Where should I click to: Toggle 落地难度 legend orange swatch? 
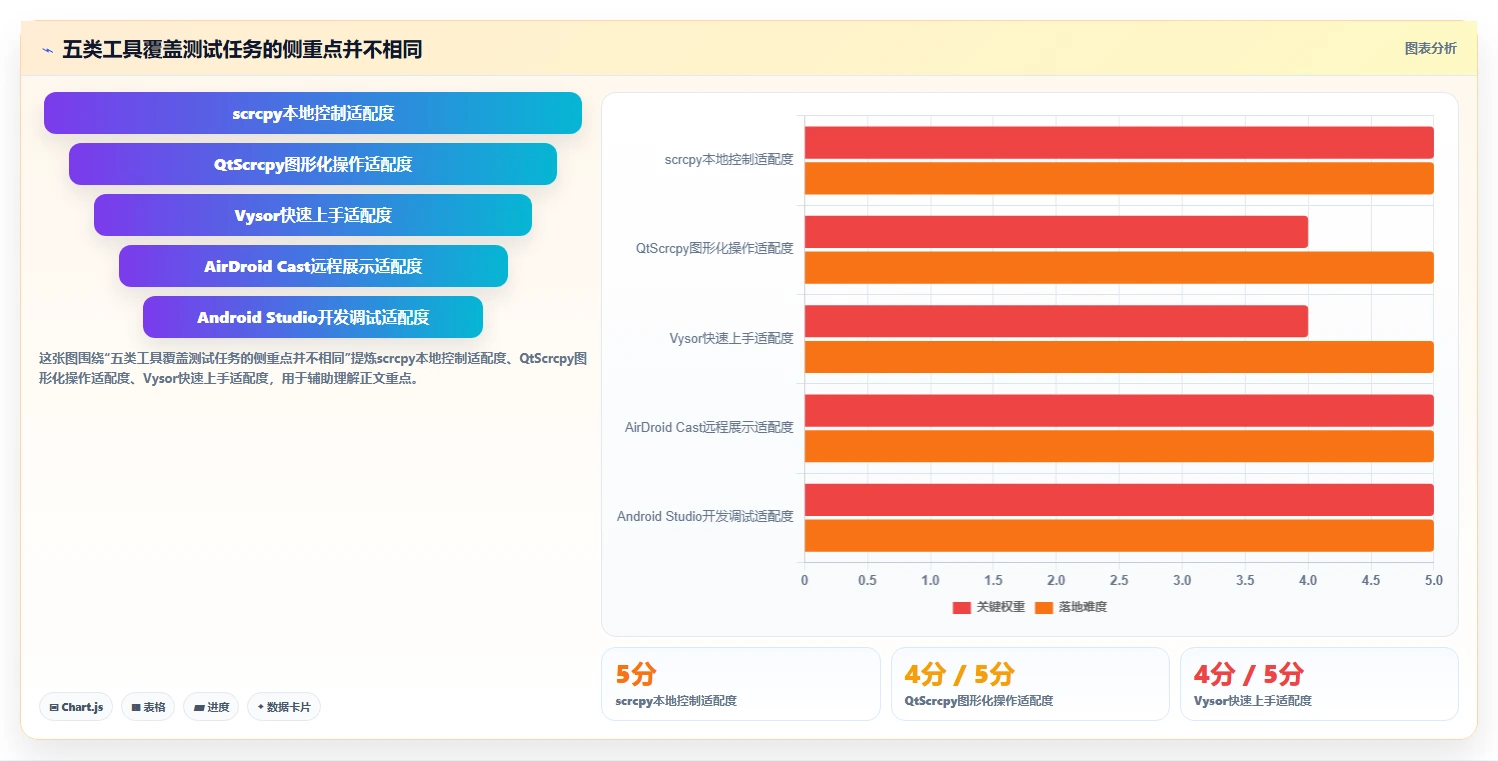click(x=1044, y=607)
